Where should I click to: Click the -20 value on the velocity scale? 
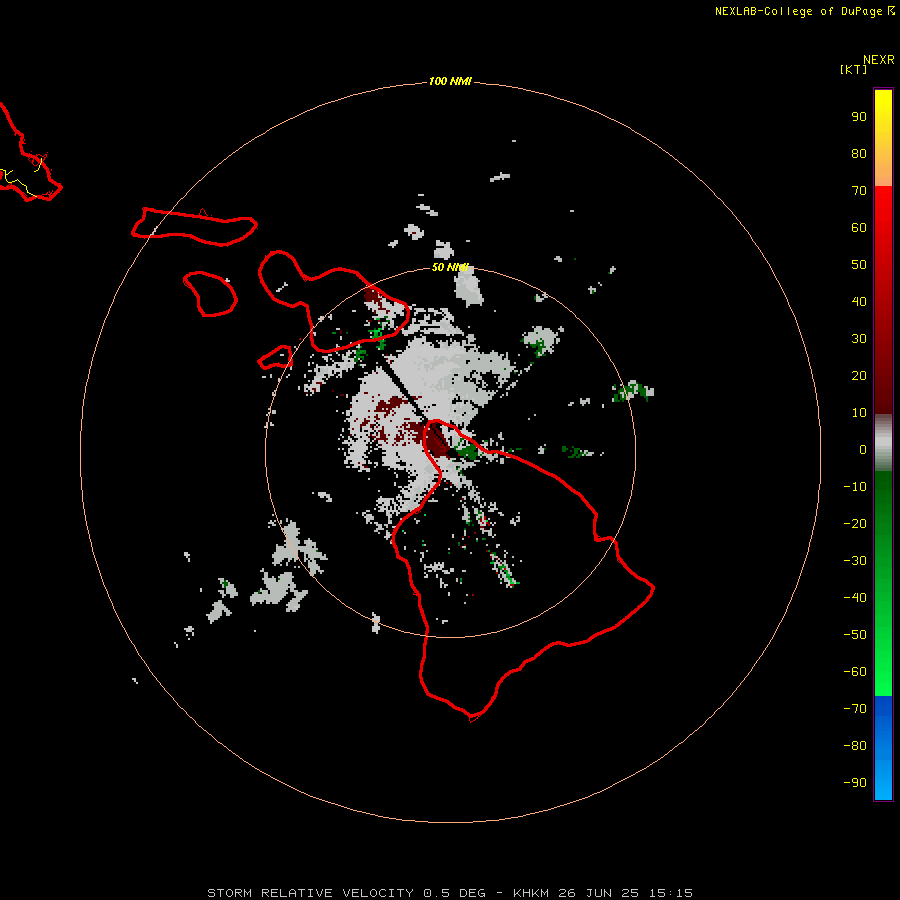tap(855, 524)
